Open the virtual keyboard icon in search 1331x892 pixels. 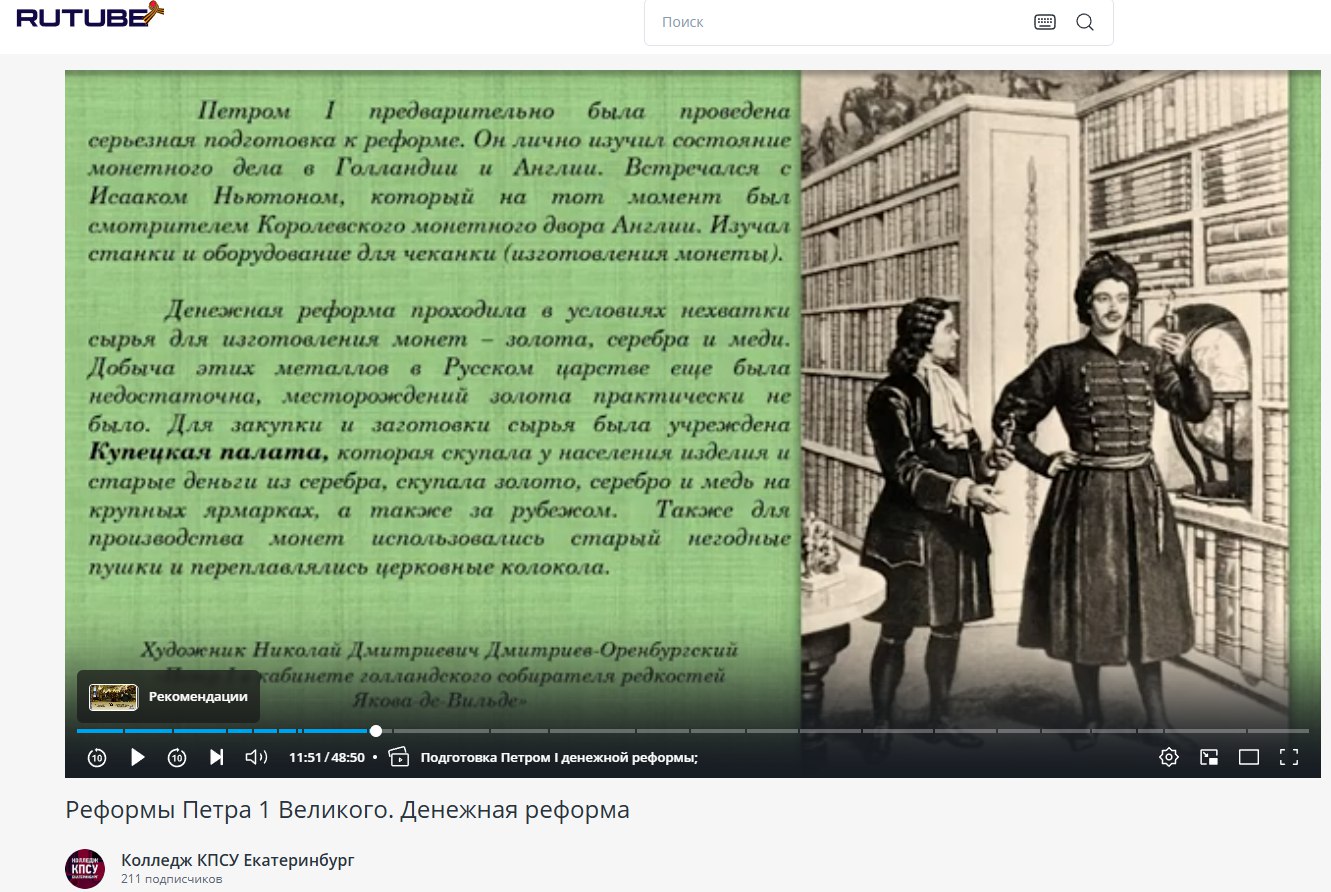pos(1045,22)
